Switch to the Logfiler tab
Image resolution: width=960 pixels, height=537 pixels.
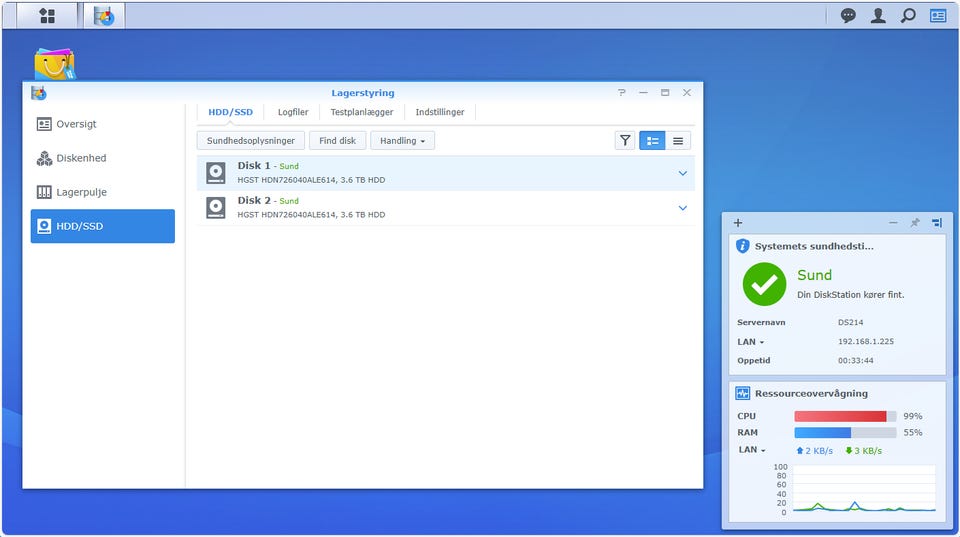tap(293, 112)
